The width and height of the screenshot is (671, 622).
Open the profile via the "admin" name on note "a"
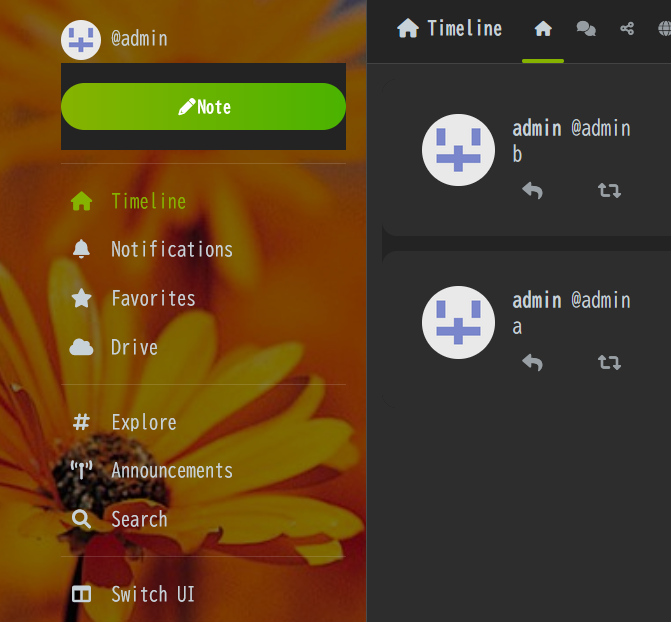coord(537,301)
